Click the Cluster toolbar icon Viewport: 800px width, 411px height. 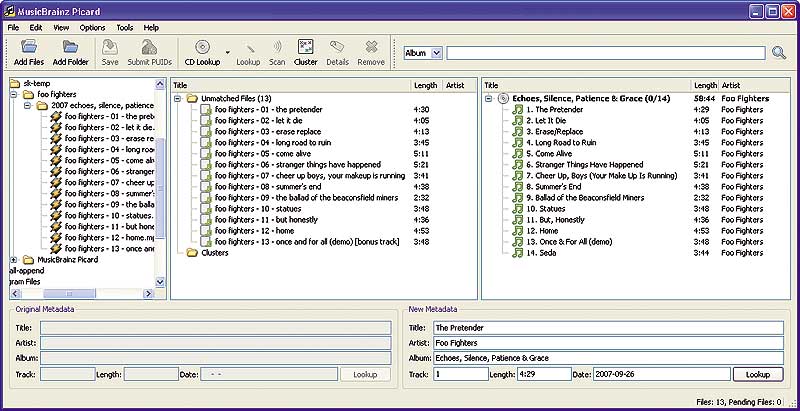(x=306, y=47)
